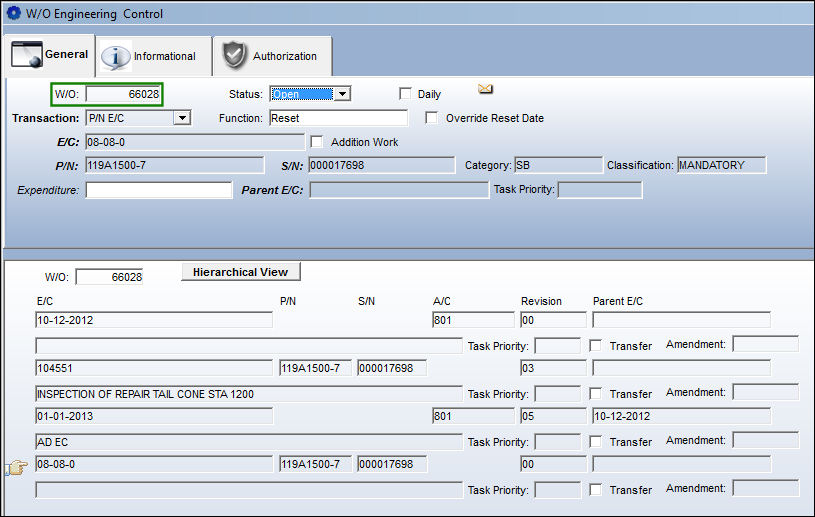This screenshot has width=815, height=517.
Task: Click the 'A/C' column header
Action: pos(441,301)
